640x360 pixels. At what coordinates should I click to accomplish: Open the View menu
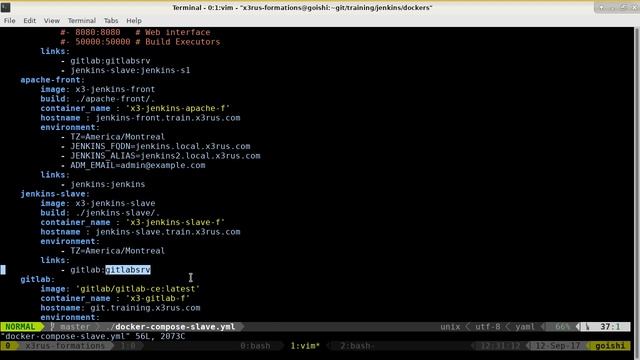tap(51, 20)
